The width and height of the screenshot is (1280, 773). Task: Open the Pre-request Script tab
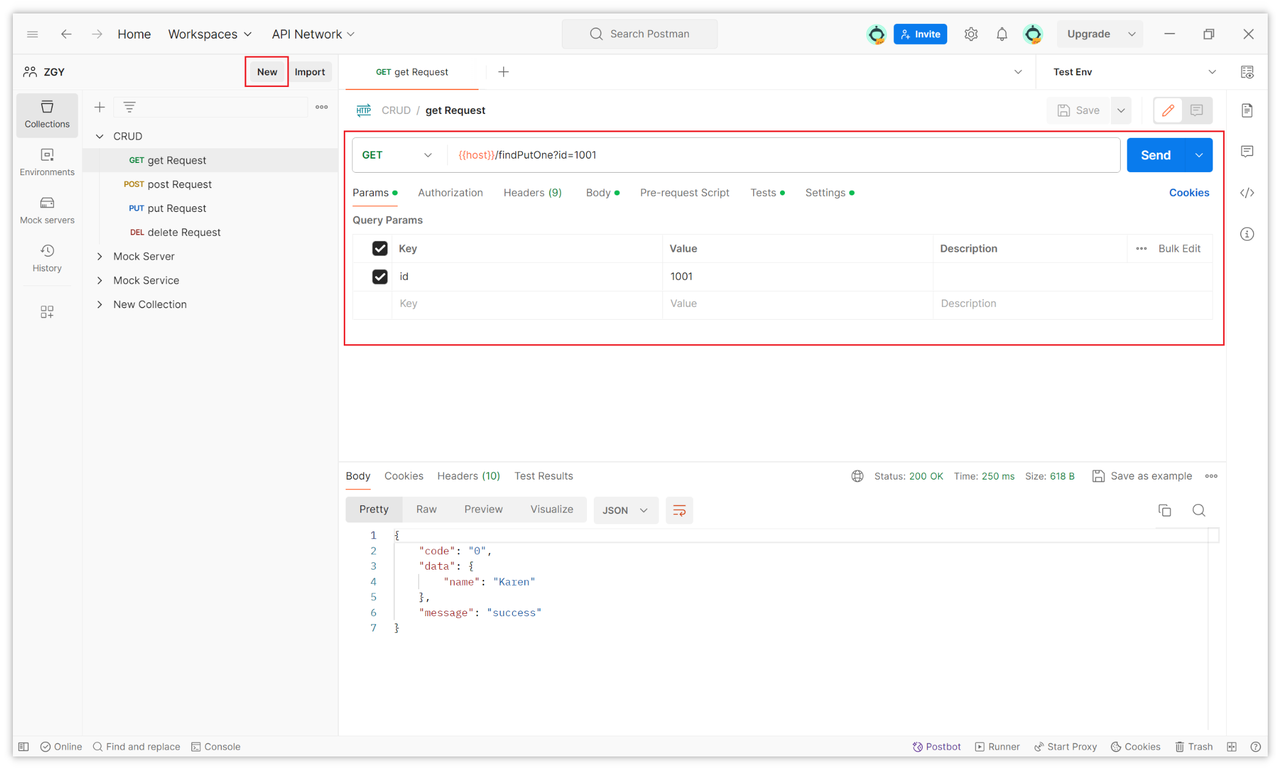coord(684,193)
